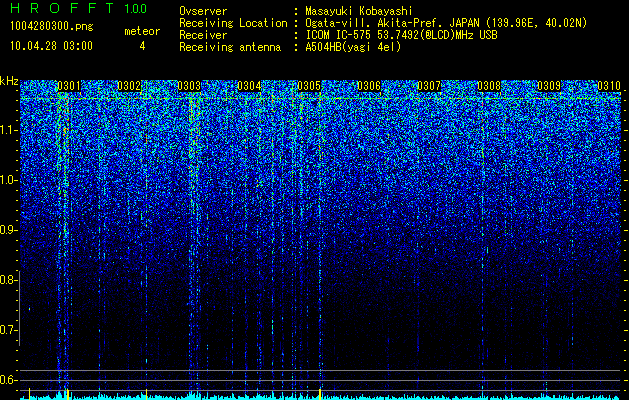Screen dimensions: 629x400
Task: Click the 0302 time marker
Action: [129, 86]
